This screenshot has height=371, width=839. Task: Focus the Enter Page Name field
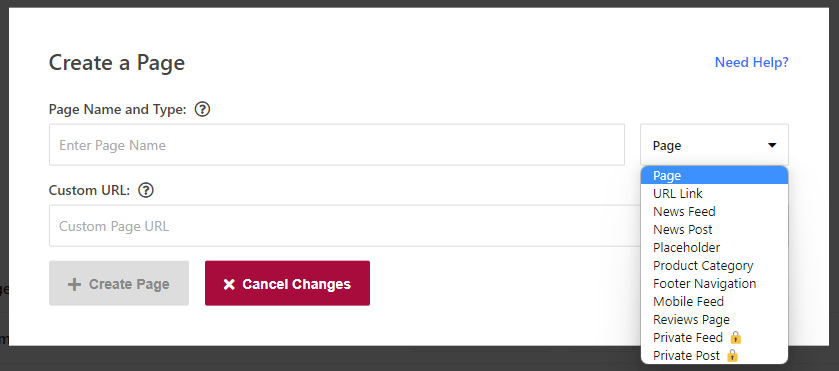337,145
